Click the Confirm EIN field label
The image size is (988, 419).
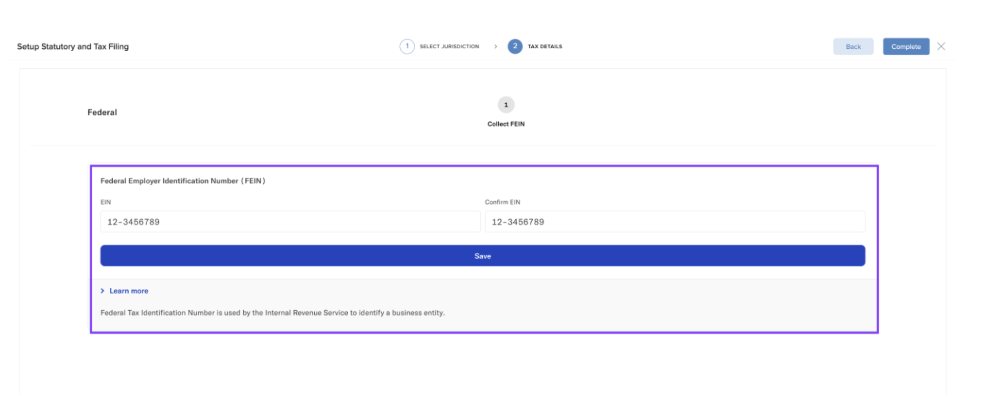(502, 202)
